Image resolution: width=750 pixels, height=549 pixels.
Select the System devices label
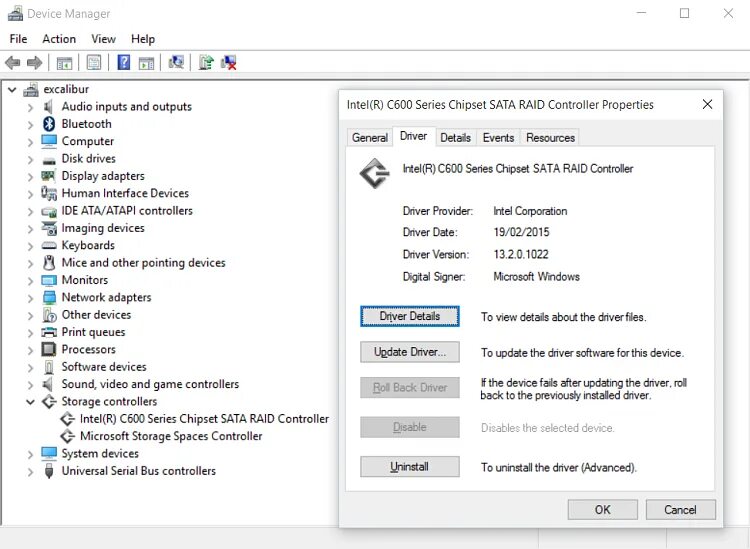tap(100, 453)
